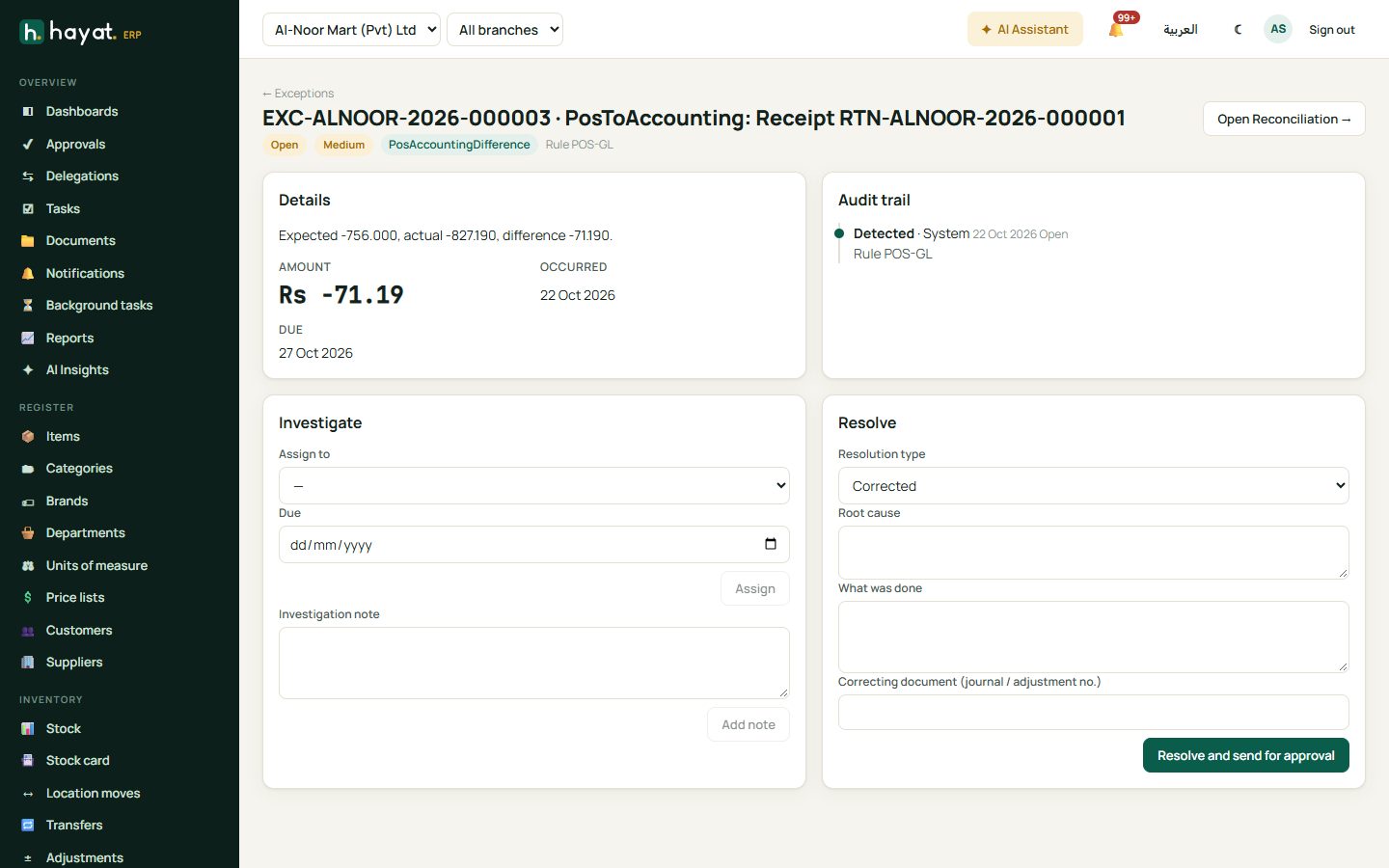1389x868 pixels.
Task: Focus the Investigation note textarea
Action: [x=534, y=663]
